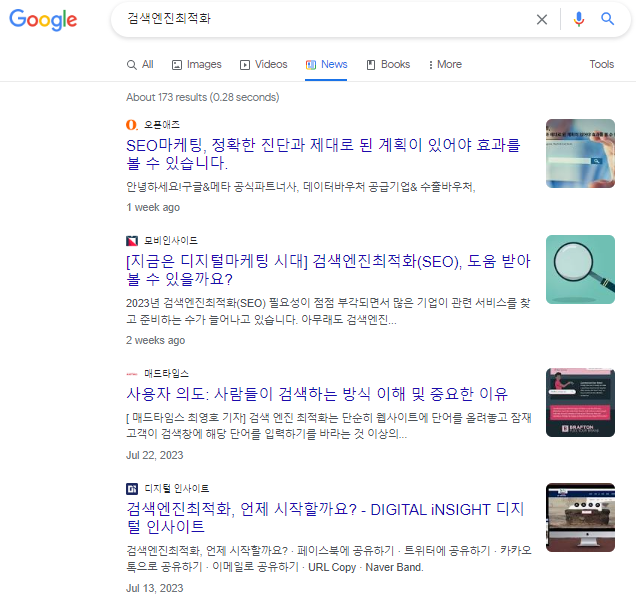The image size is (636, 596).
Task: Start voice search with microphone icon
Action: click(x=579, y=19)
